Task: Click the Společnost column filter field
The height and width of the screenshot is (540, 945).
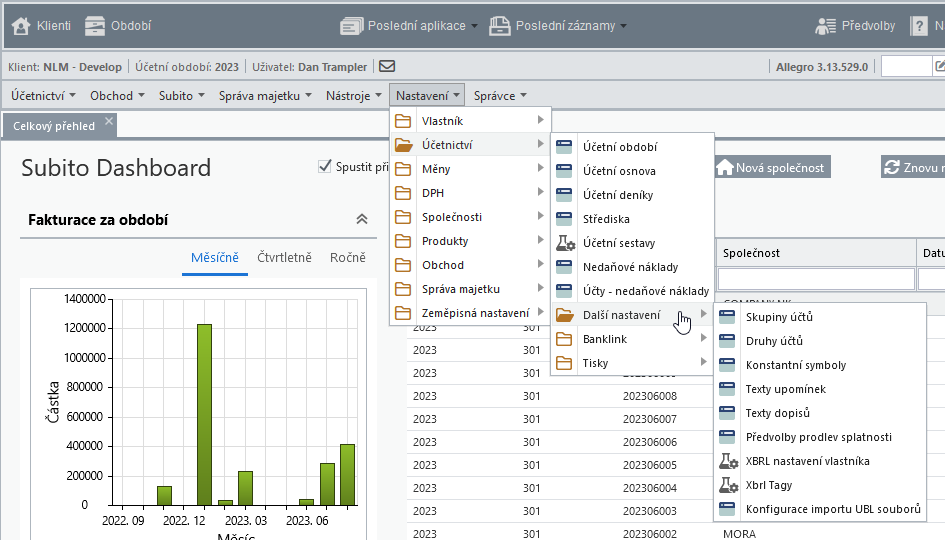Action: pyautogui.click(x=816, y=278)
